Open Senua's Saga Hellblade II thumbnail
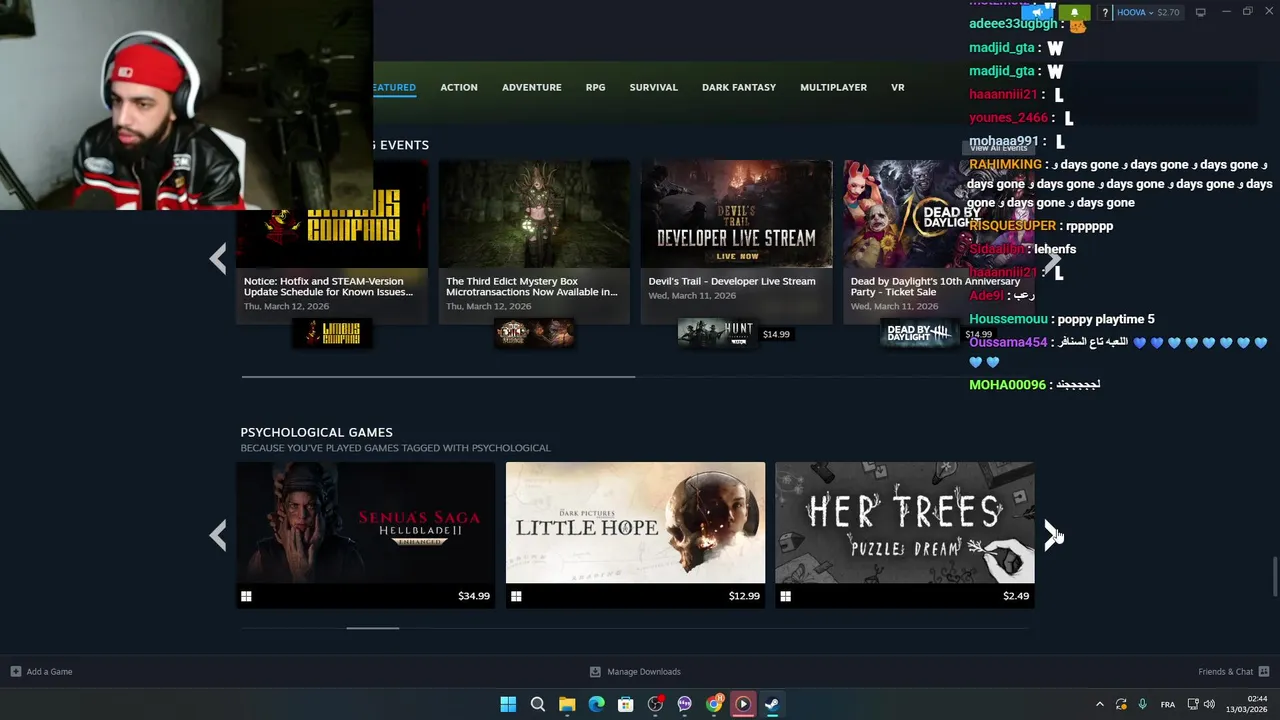This screenshot has height=720, width=1280. pos(366,523)
